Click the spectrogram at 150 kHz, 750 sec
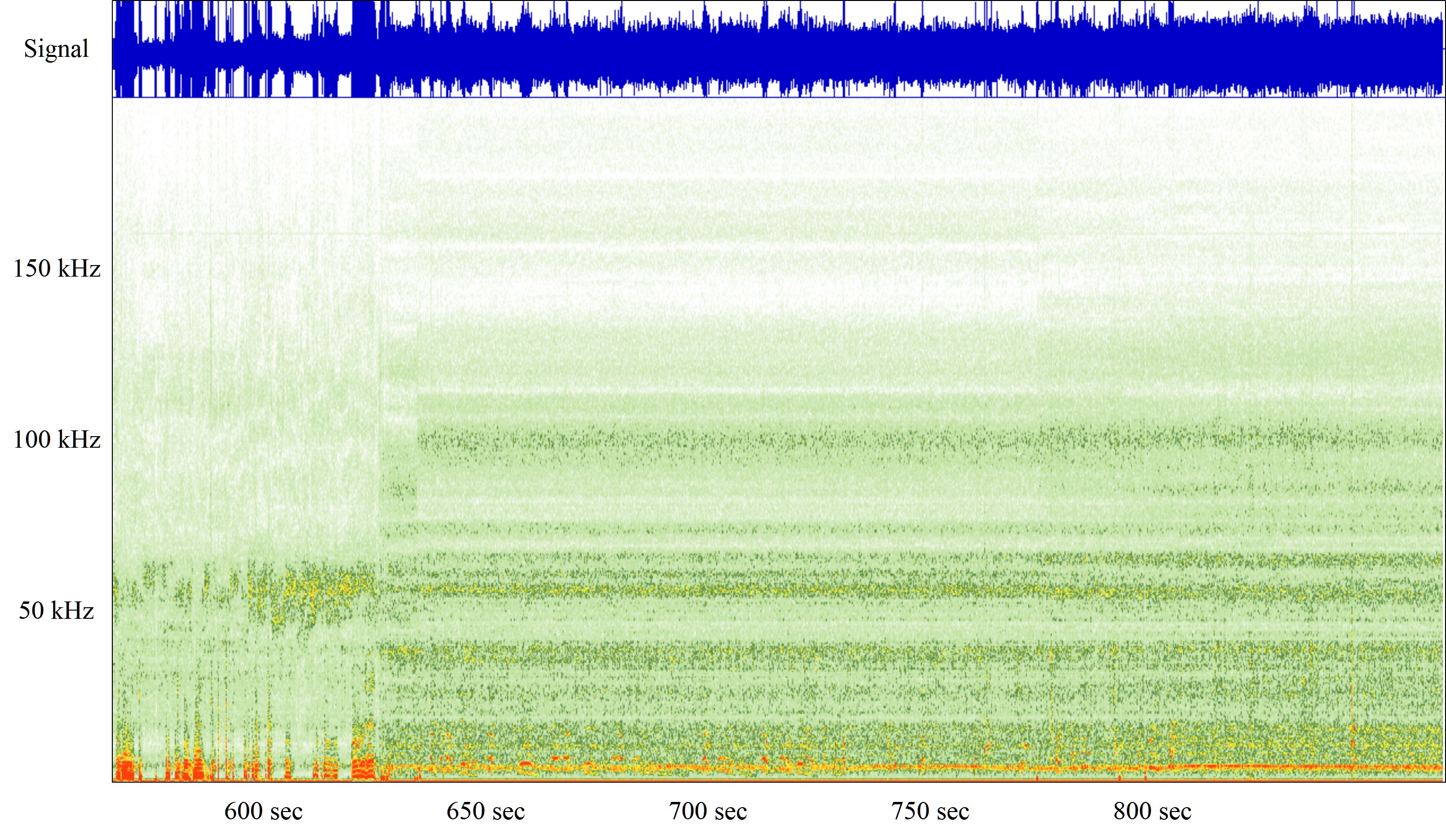Image resolution: width=1446 pixels, height=840 pixels. click(x=930, y=268)
